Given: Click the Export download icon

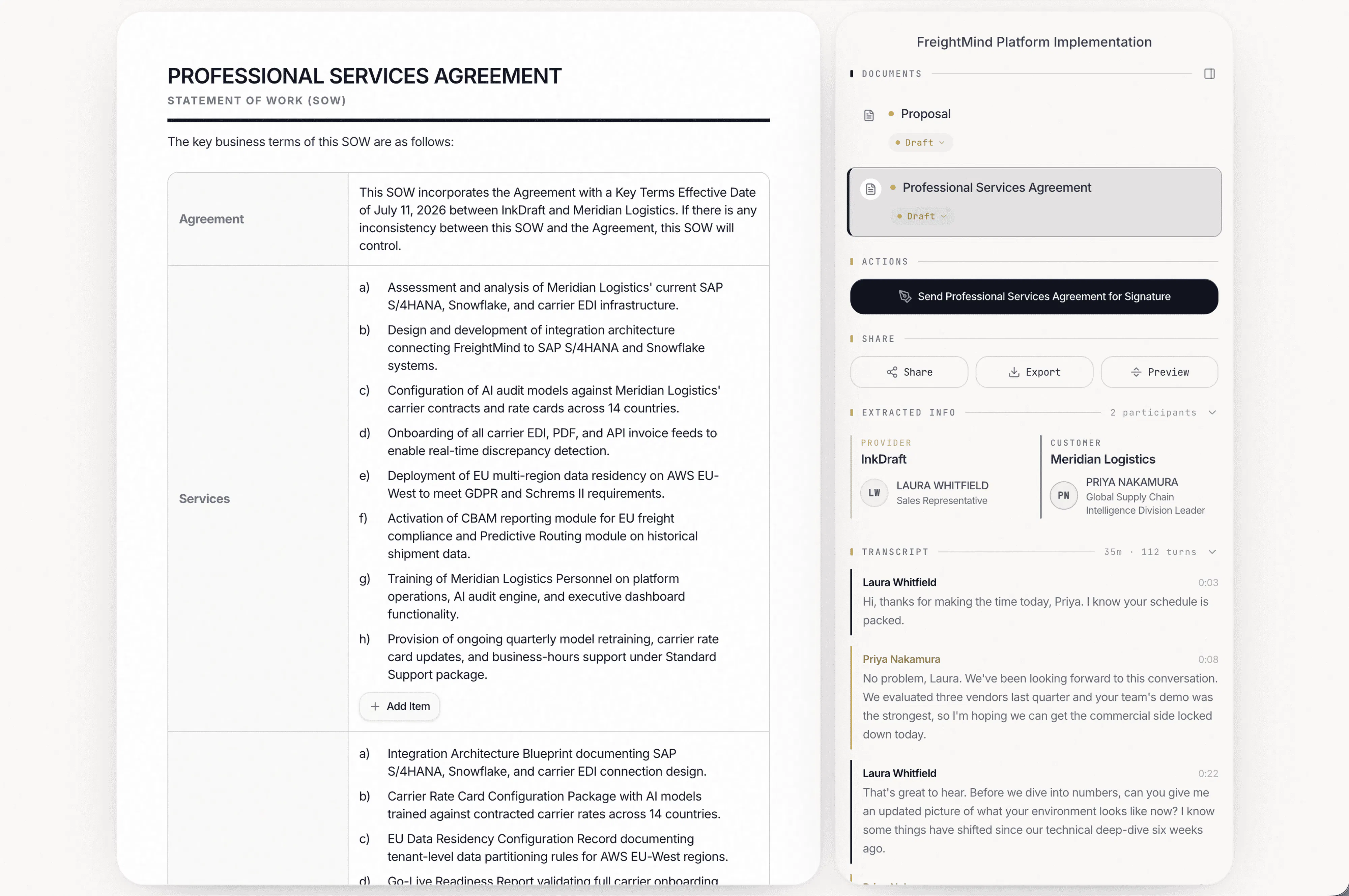Looking at the screenshot, I should pos(1014,372).
